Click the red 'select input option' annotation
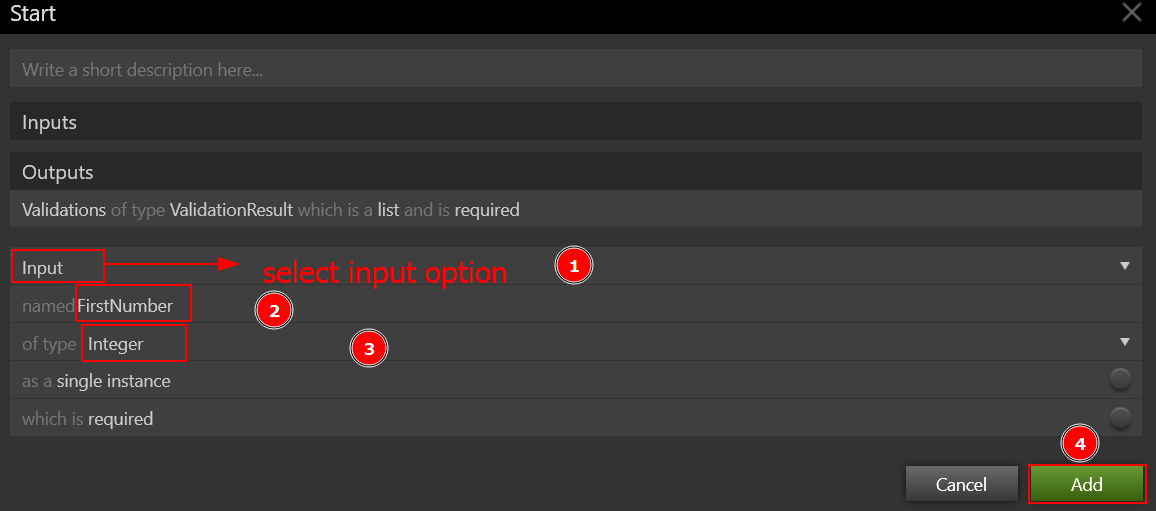Viewport: 1156px width, 511px height. 384,273
